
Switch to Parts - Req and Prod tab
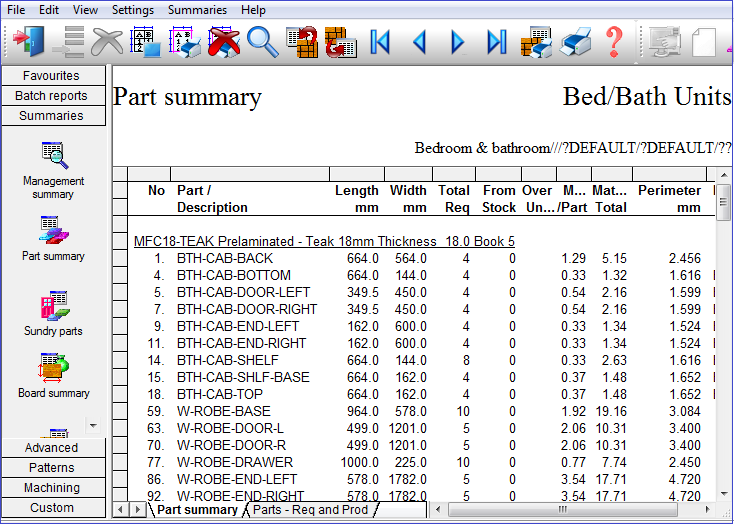click(310, 509)
